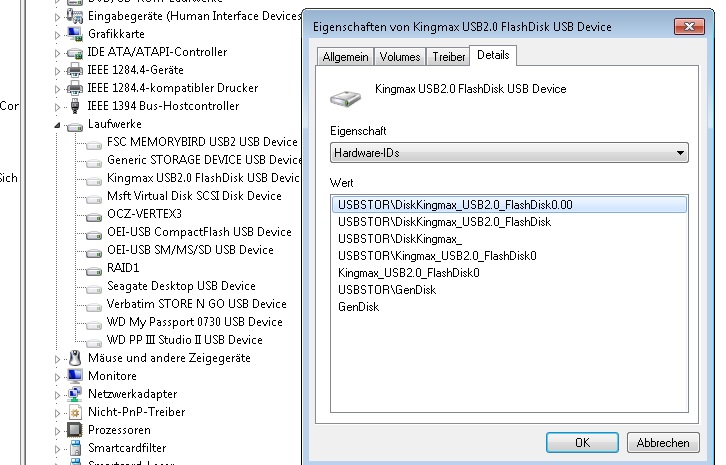
Task: Click the Monitore category icon
Action: click(74, 376)
